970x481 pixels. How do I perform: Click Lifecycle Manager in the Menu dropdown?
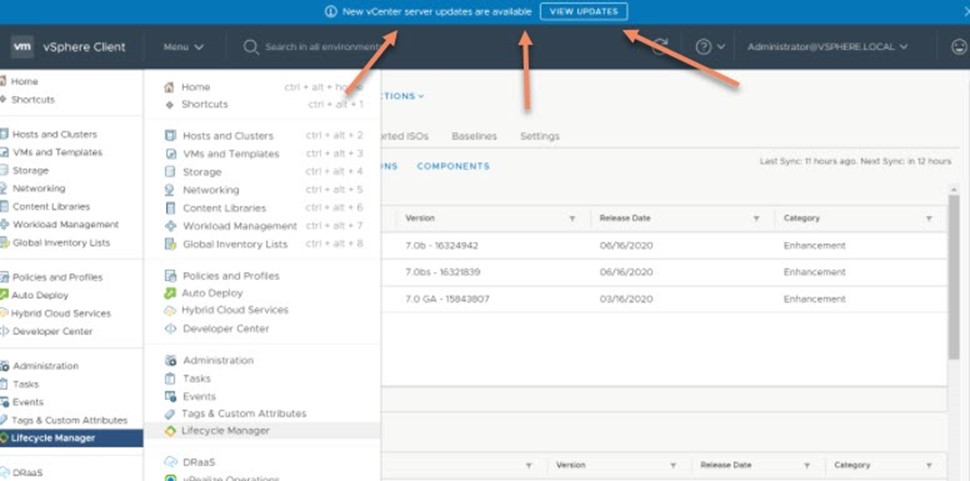[x=225, y=431]
